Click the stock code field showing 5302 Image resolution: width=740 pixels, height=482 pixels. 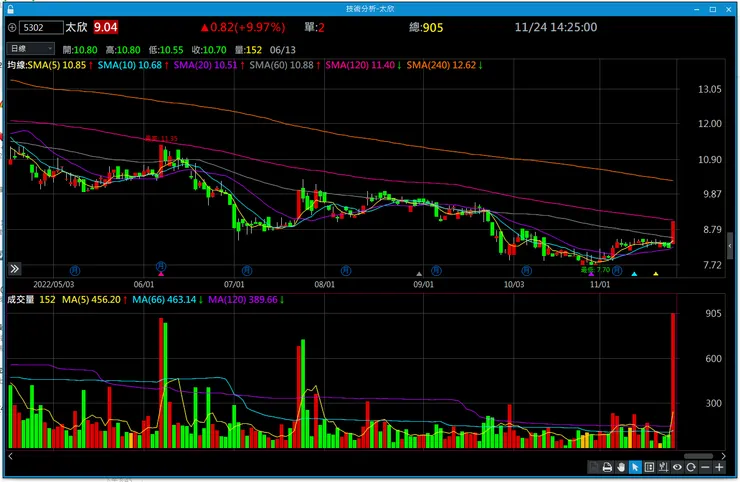(x=41, y=27)
